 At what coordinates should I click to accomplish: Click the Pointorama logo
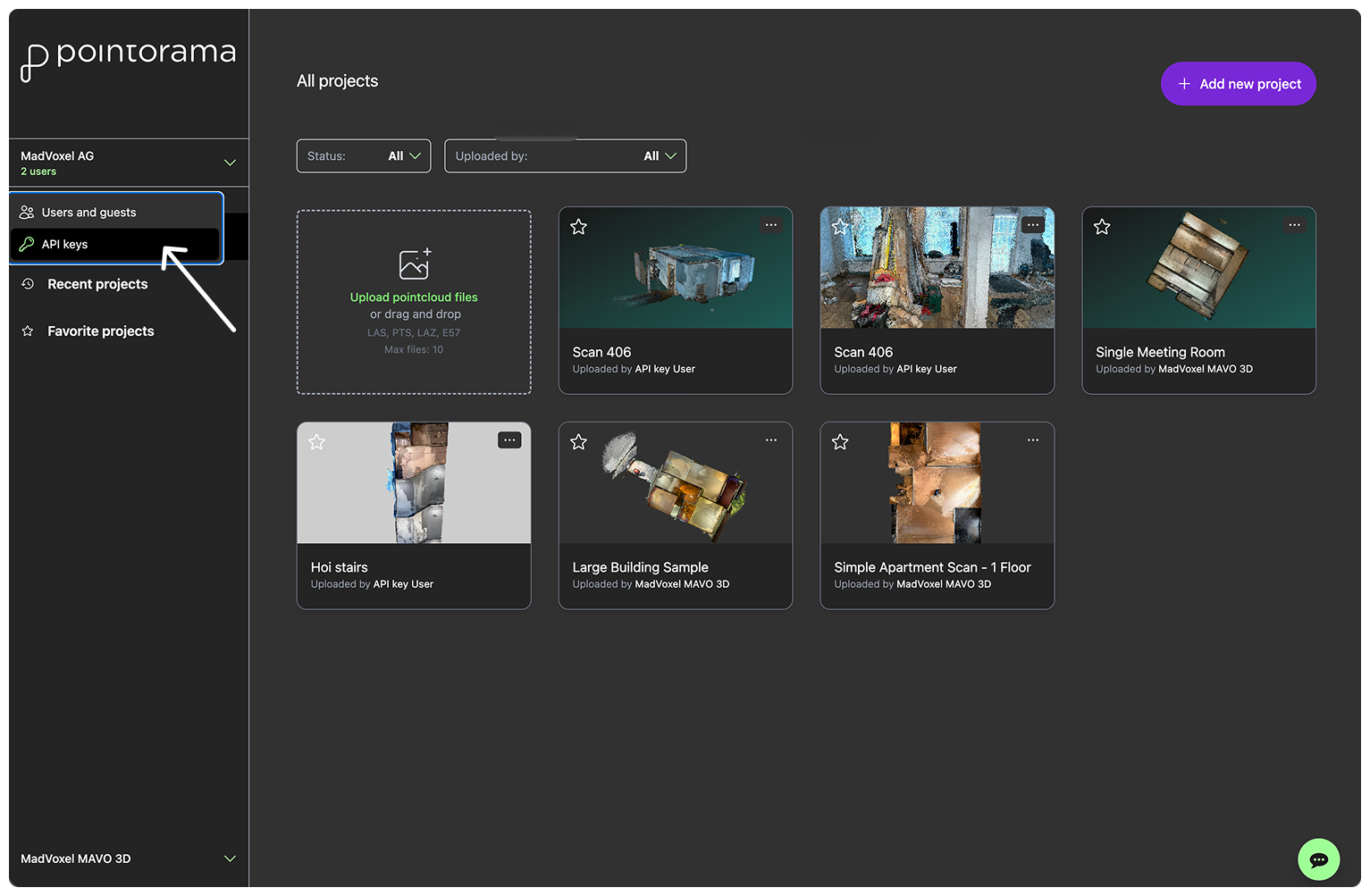coord(128,59)
